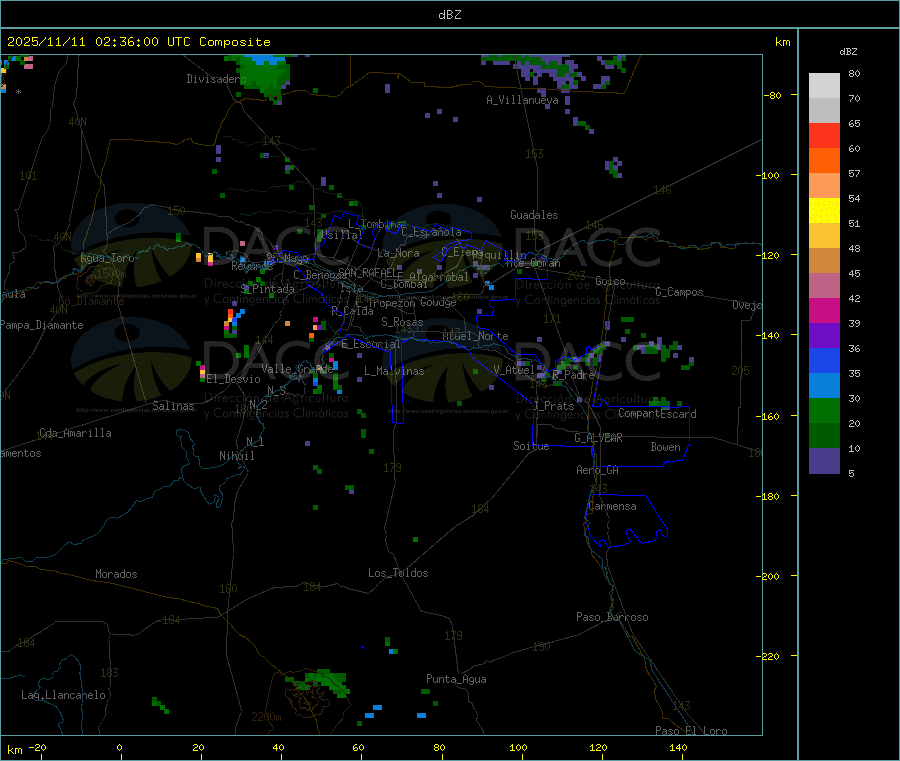
Task: Select the Aero_GA label
Action: point(597,470)
